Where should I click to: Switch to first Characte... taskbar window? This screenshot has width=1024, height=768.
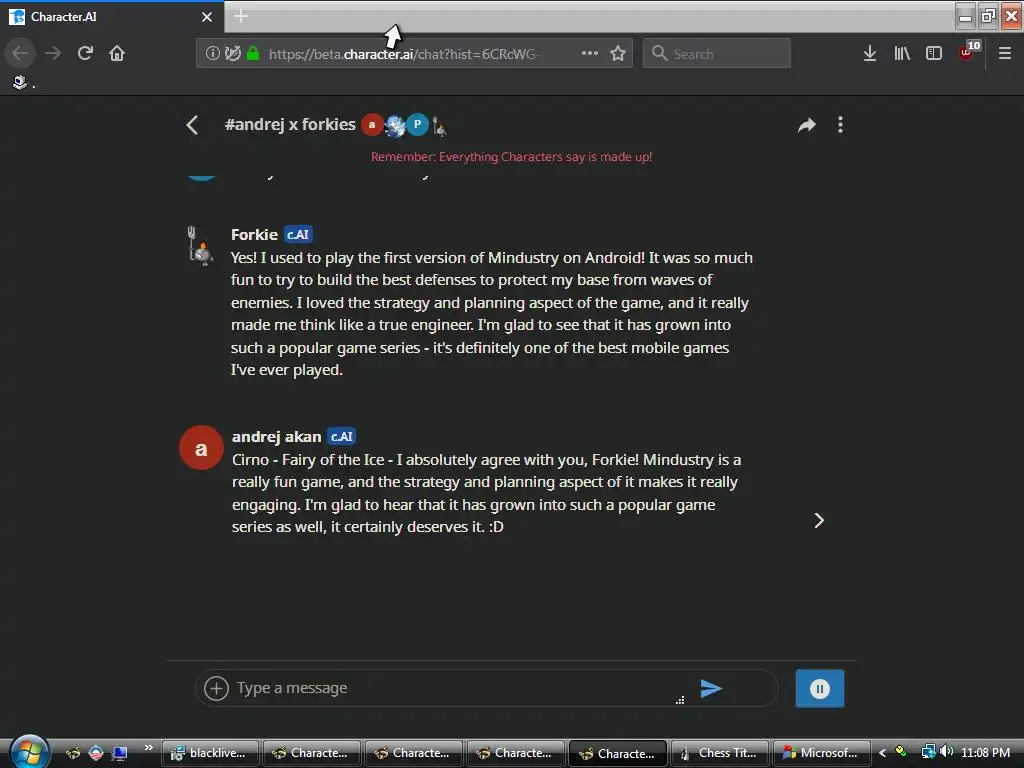(312, 753)
